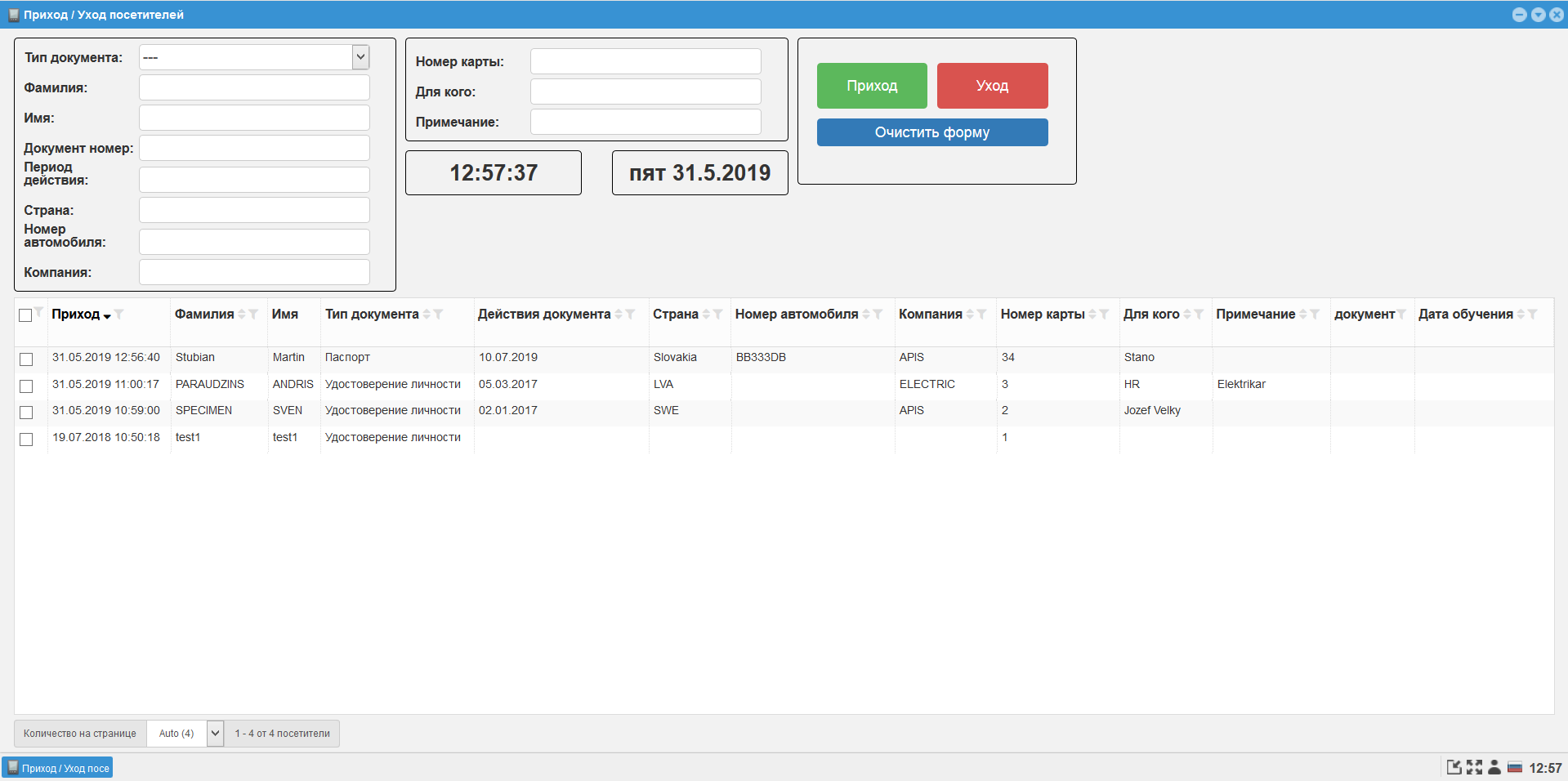Click the Имя column header
1568x781 pixels.
point(285,315)
